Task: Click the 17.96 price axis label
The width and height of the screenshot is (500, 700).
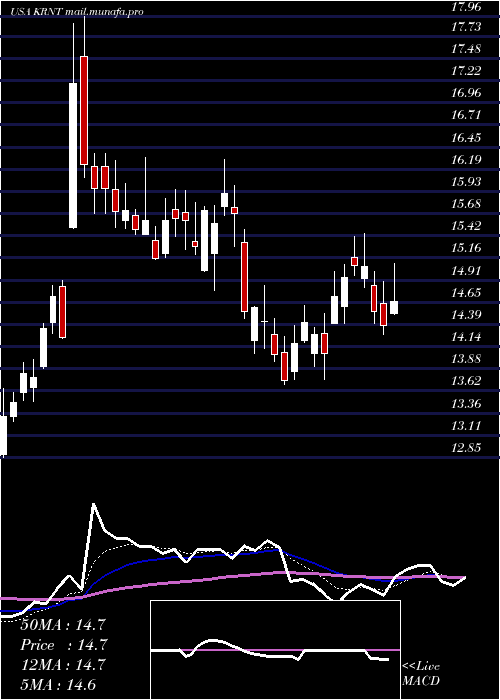Action: click(466, 6)
